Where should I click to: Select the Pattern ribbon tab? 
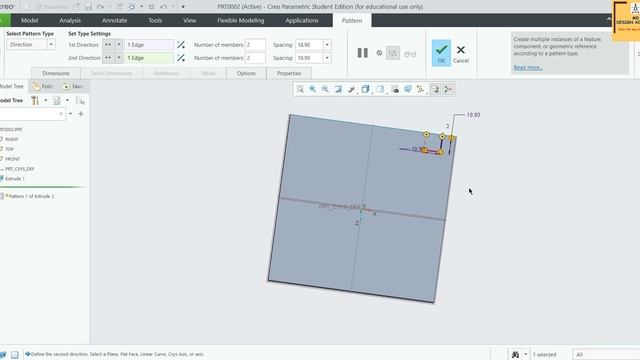352,20
